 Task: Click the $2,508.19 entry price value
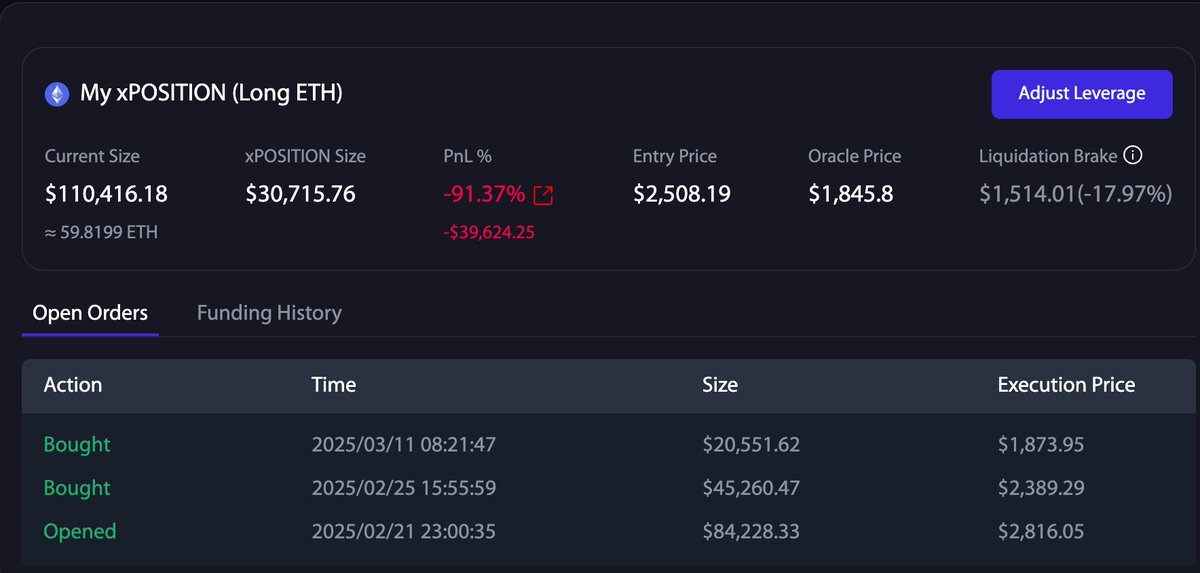click(x=682, y=194)
